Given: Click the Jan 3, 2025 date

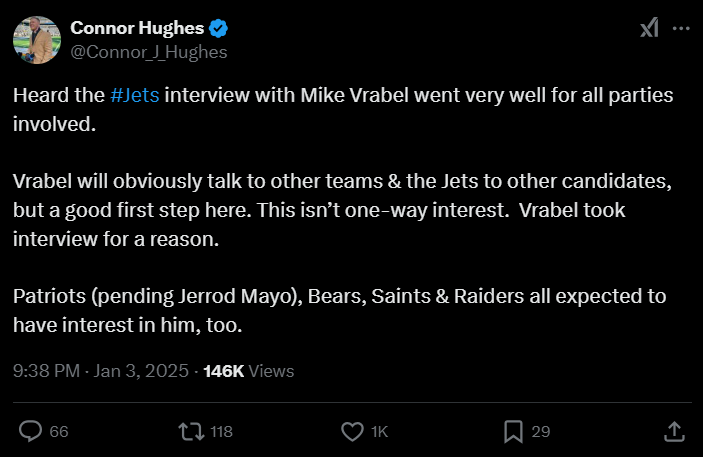Looking at the screenshot, I should pos(141,371).
